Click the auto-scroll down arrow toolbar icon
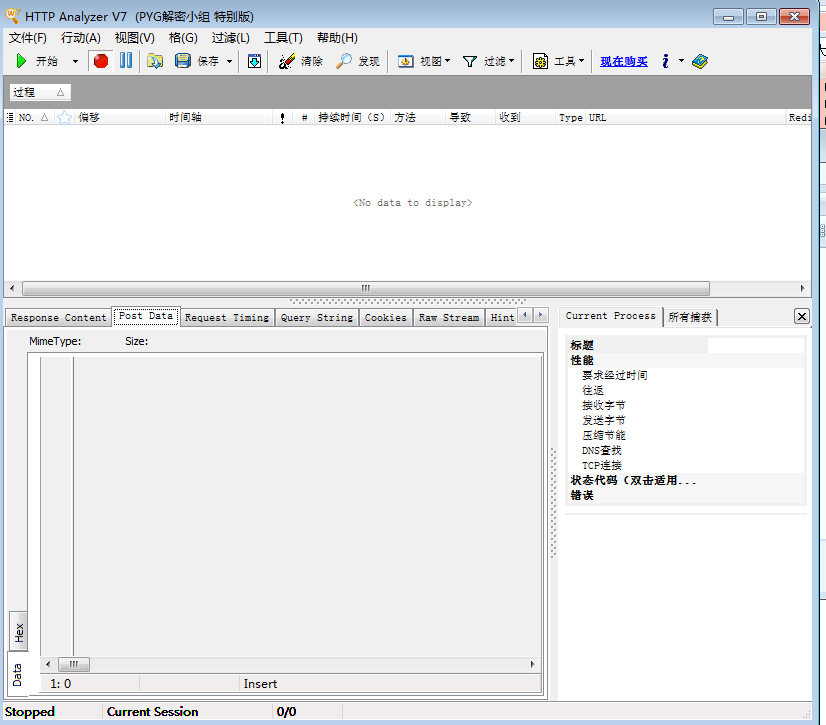 [x=254, y=61]
